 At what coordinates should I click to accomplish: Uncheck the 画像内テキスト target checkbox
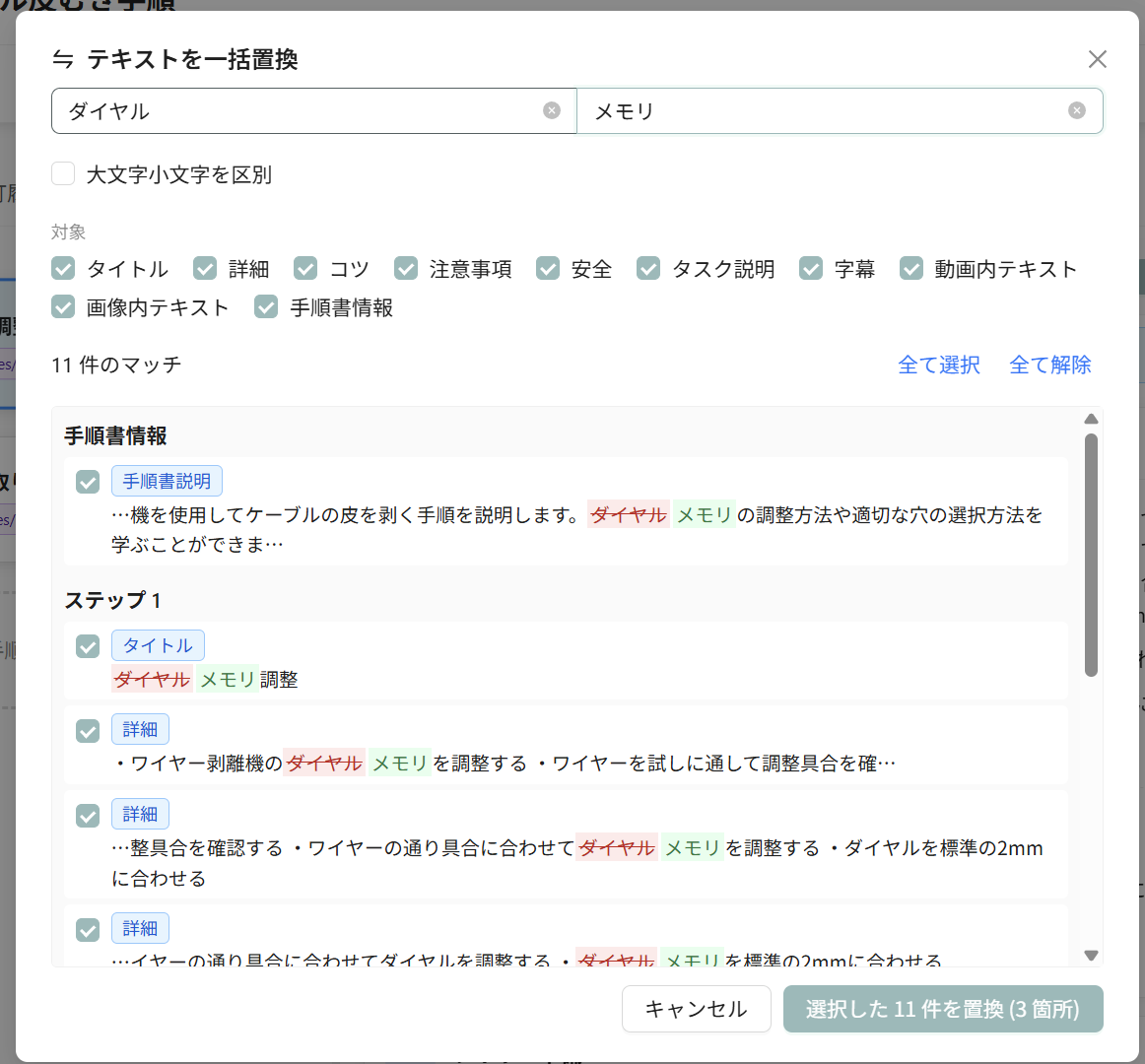tap(63, 306)
